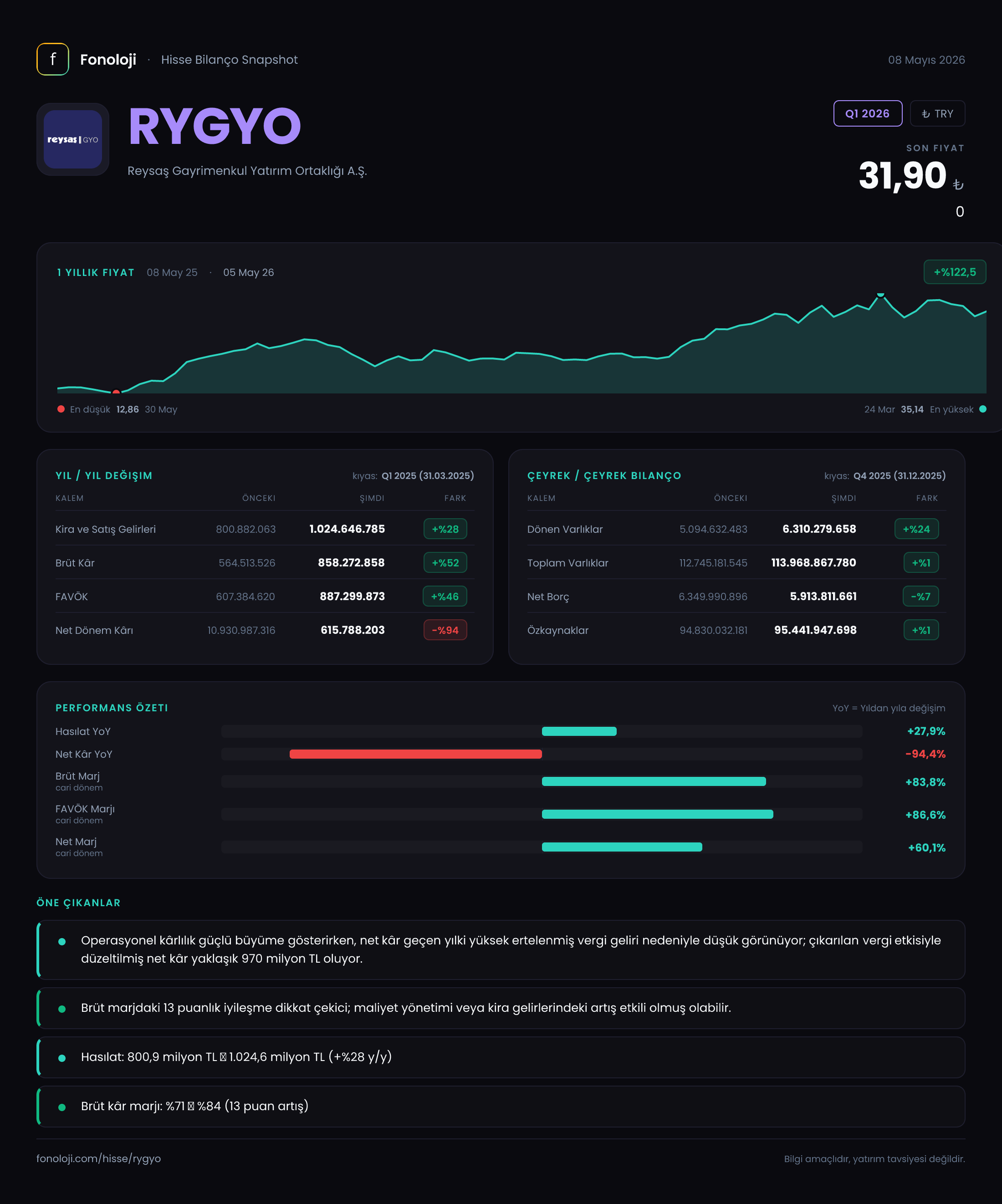Click value 113.968.867.780 for Toplam Varlıklar

coord(813,562)
